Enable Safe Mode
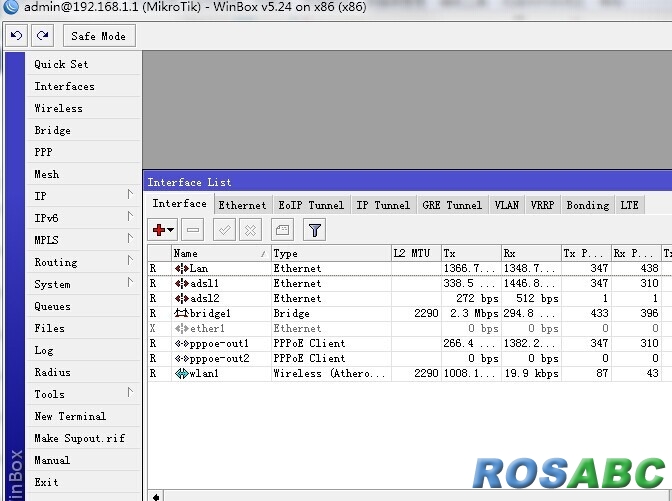672x501 pixels. pos(99,36)
